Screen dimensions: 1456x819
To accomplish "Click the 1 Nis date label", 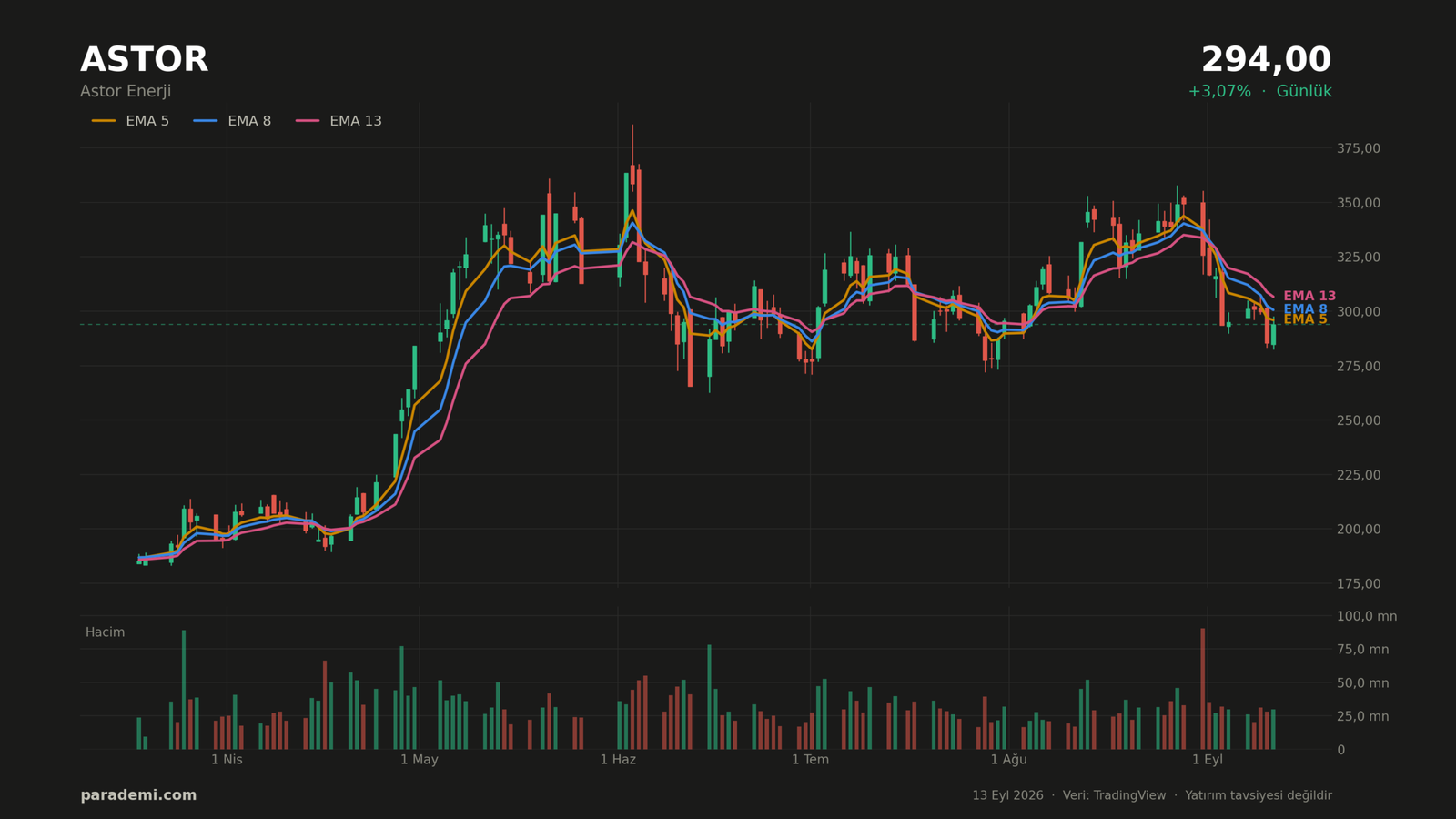I will (x=227, y=760).
